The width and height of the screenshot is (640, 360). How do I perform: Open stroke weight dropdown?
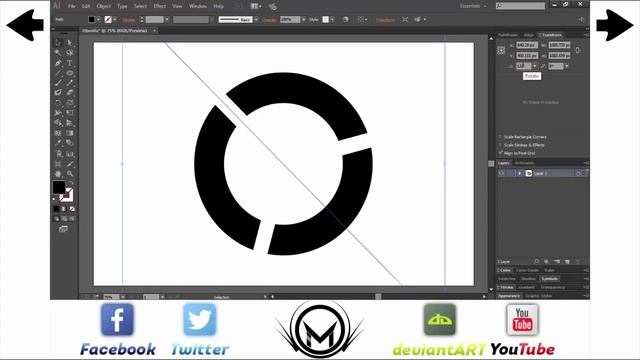click(167, 20)
